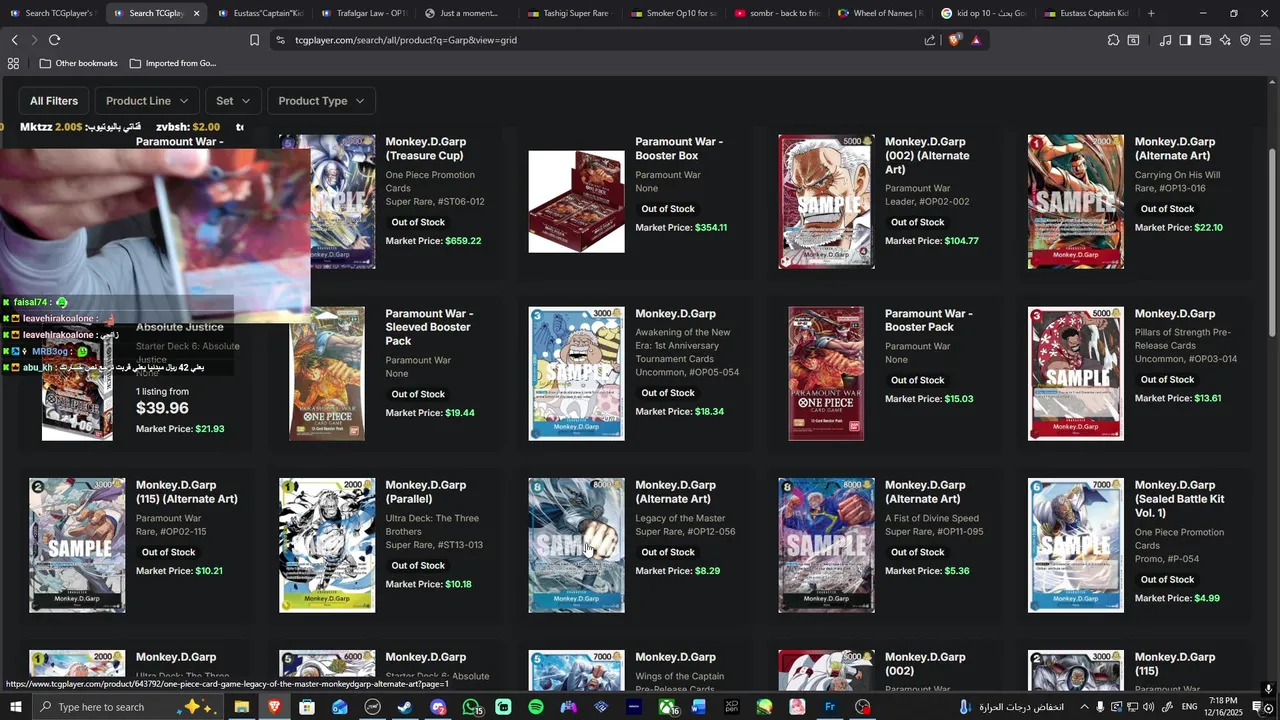Open A Fist of Divine Speed Garp listing
This screenshot has width=1280, height=720.
pos(926,492)
